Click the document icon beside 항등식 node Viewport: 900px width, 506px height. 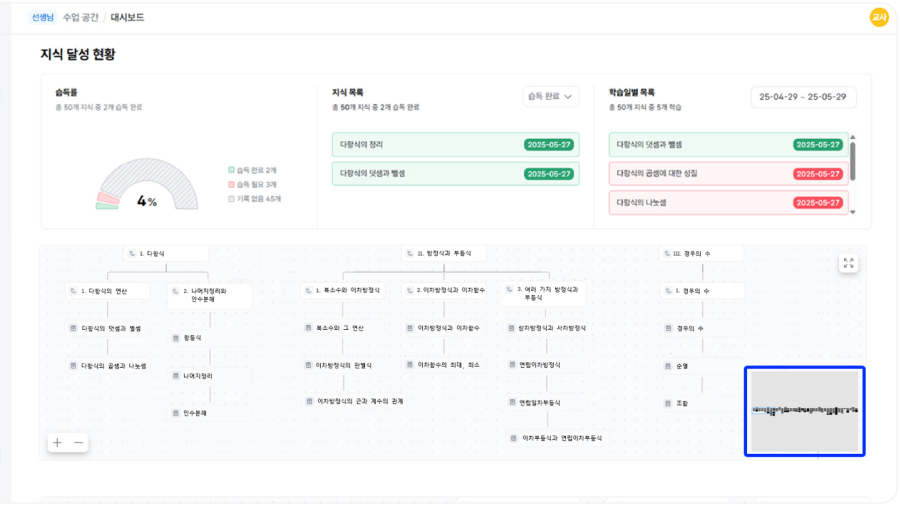pyautogui.click(x=175, y=338)
